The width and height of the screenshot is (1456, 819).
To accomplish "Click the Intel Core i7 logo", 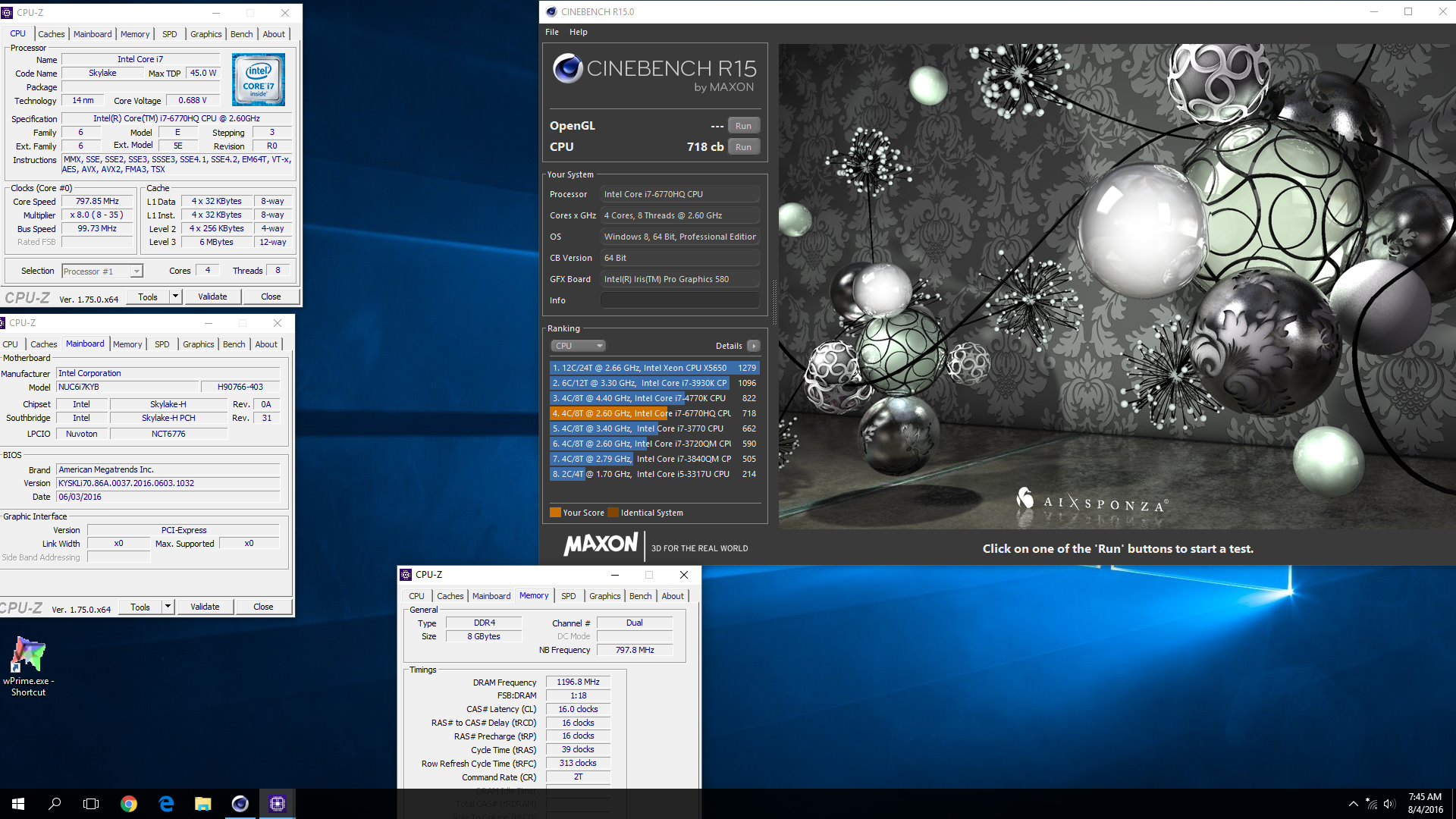I will (259, 80).
